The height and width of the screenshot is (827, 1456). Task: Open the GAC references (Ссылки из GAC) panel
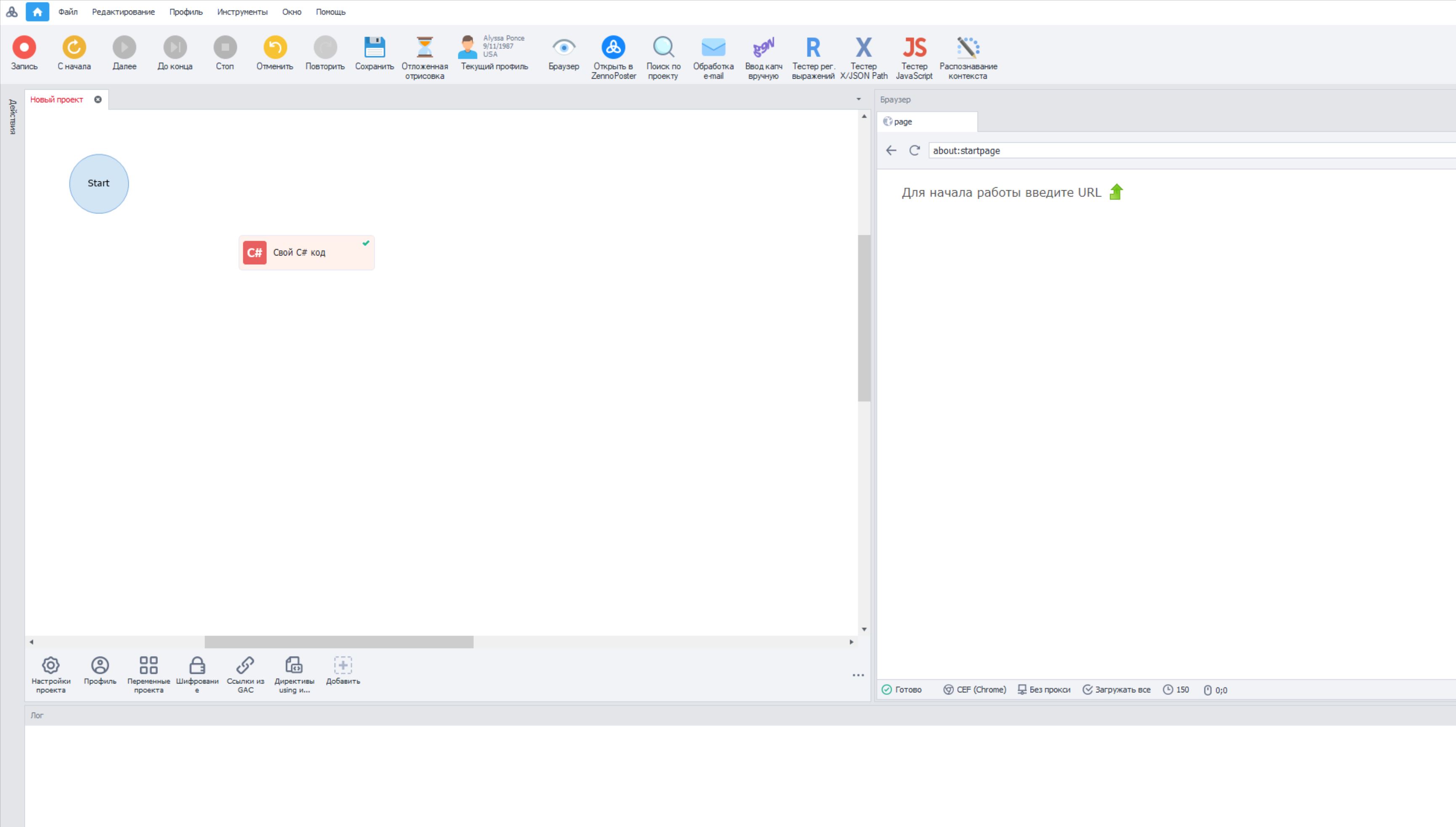click(x=245, y=666)
